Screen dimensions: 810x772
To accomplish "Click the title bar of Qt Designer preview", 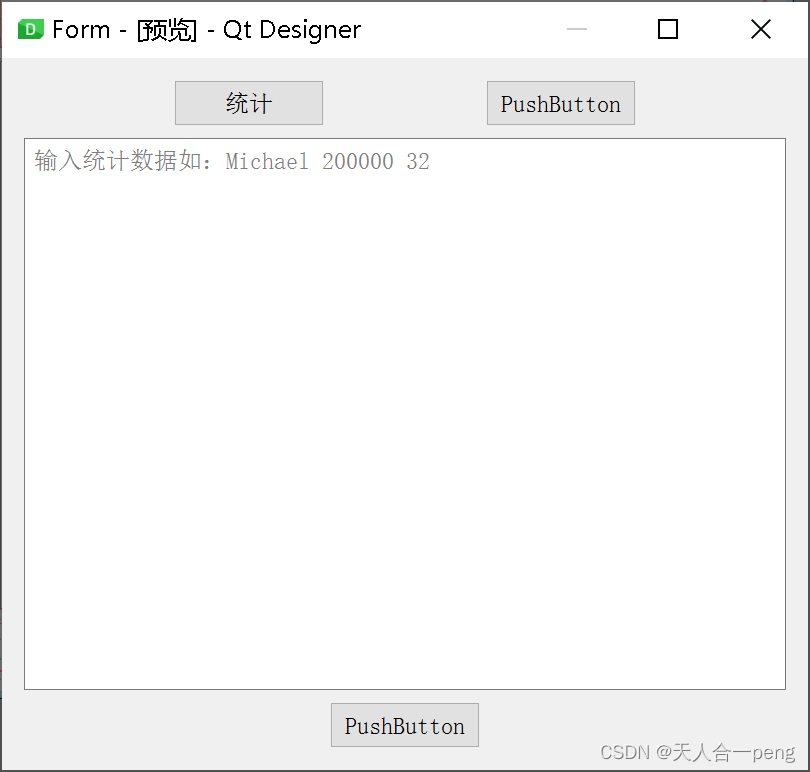I will pyautogui.click(x=300, y=29).
